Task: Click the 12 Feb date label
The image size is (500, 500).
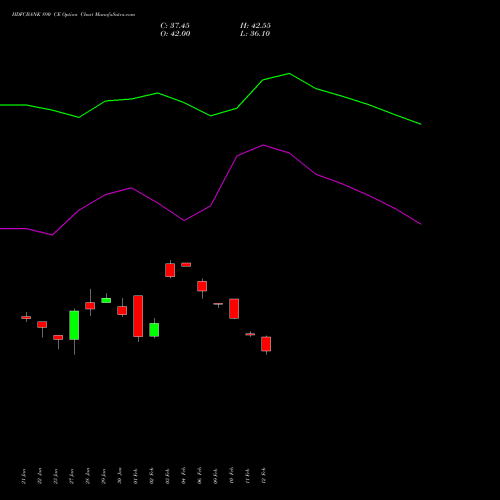Action: click(x=263, y=476)
